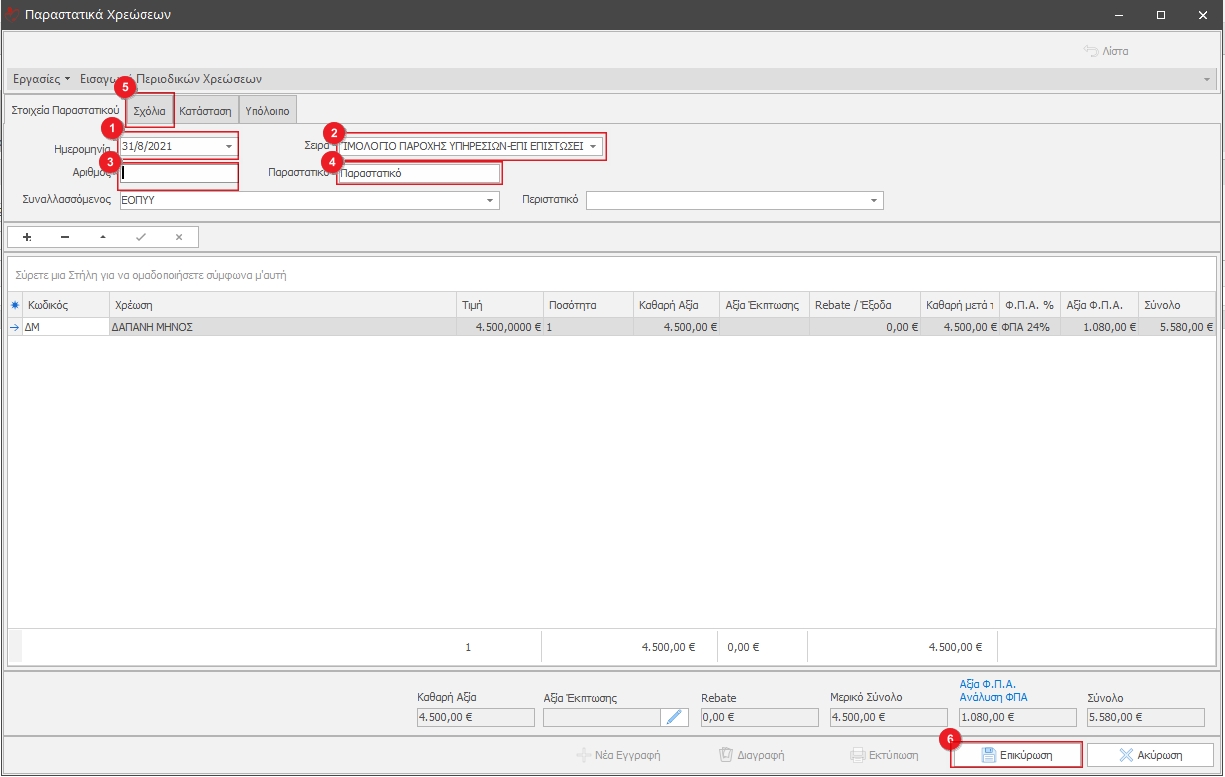
Task: Expand the Περιστατικό dropdown
Action: [x=875, y=201]
